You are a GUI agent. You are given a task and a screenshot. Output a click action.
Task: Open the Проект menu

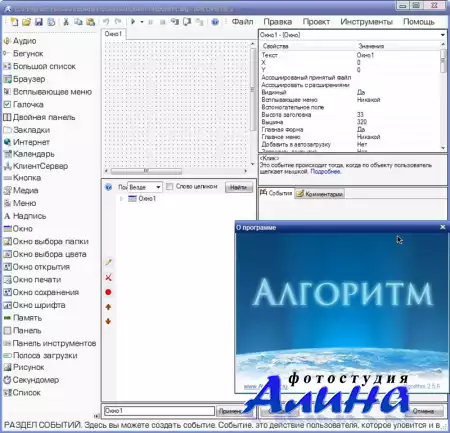[x=316, y=22]
